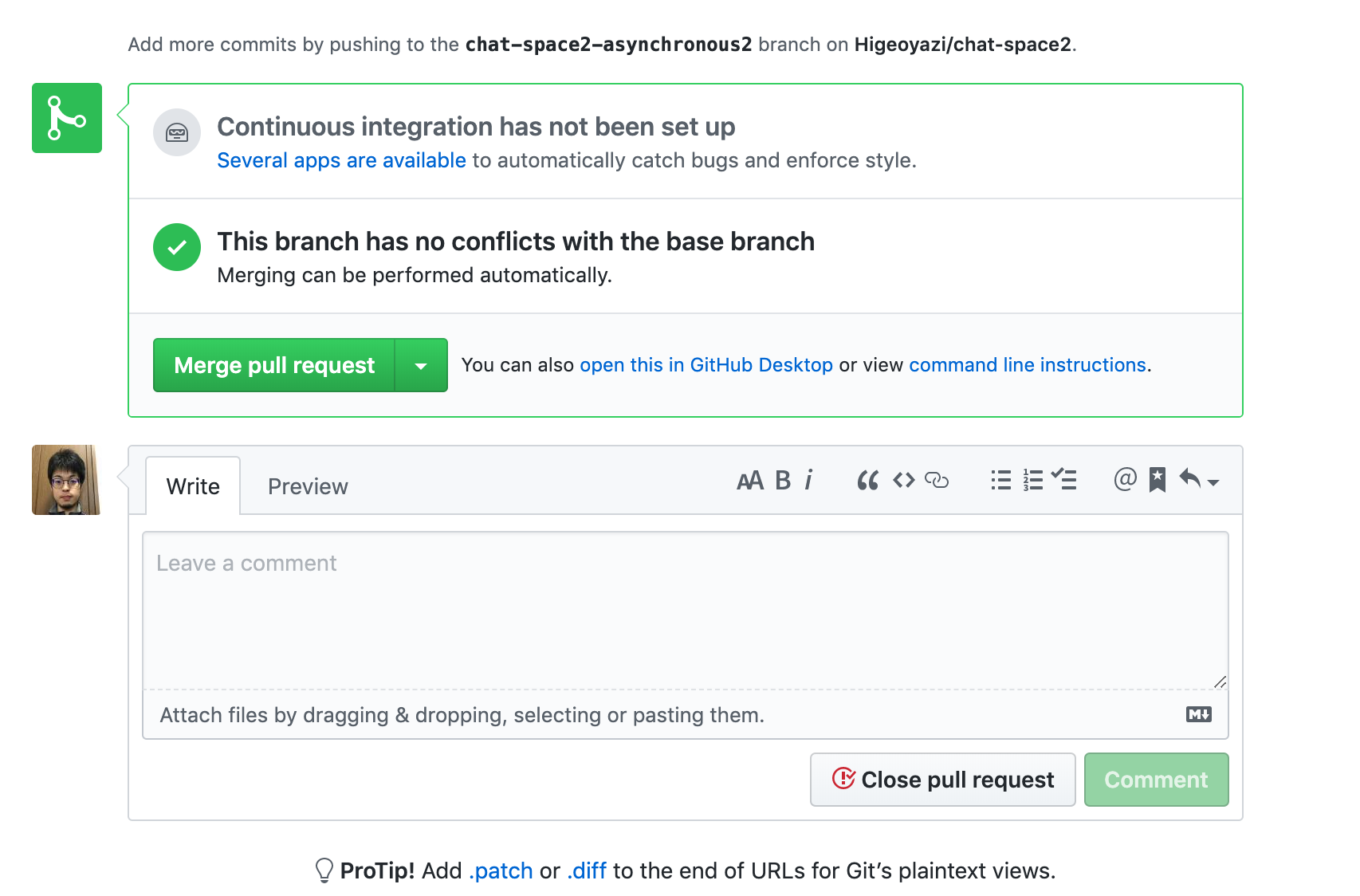Open the saved replies dropdown
The width and height of the screenshot is (1360, 896).
(1198, 481)
